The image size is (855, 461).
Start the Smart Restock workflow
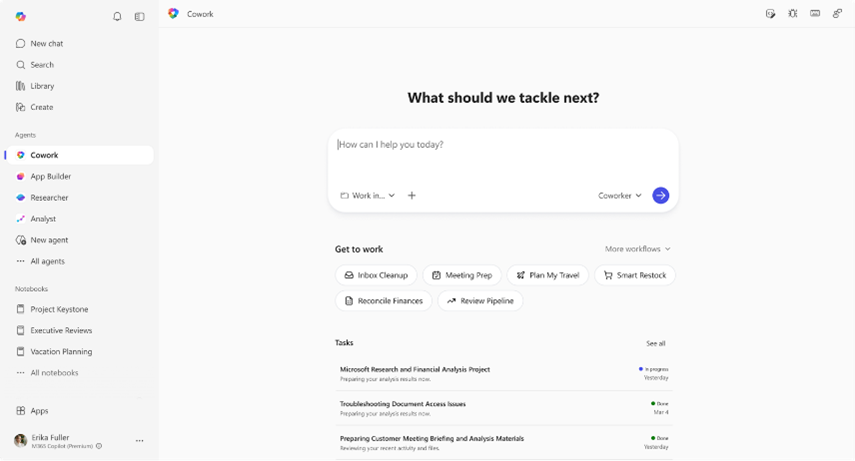635,276
